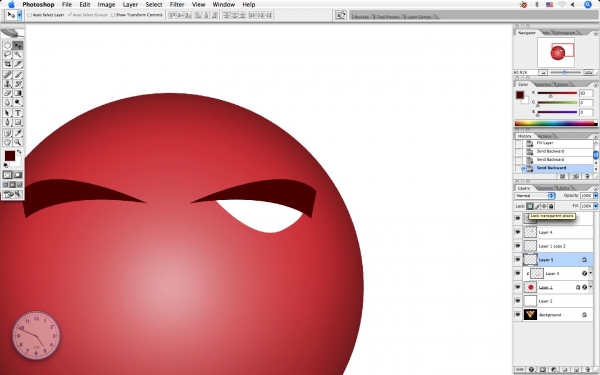Select the Crop tool
Image resolution: width=600 pixels, height=375 pixels.
coord(7,64)
